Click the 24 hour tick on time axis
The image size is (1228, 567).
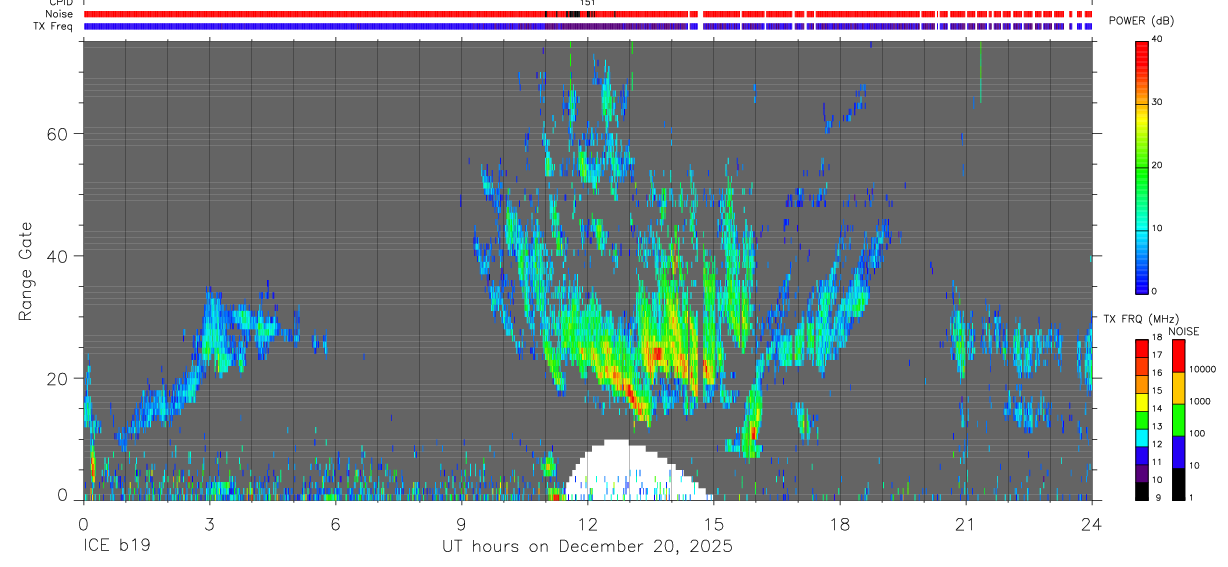click(x=1092, y=524)
